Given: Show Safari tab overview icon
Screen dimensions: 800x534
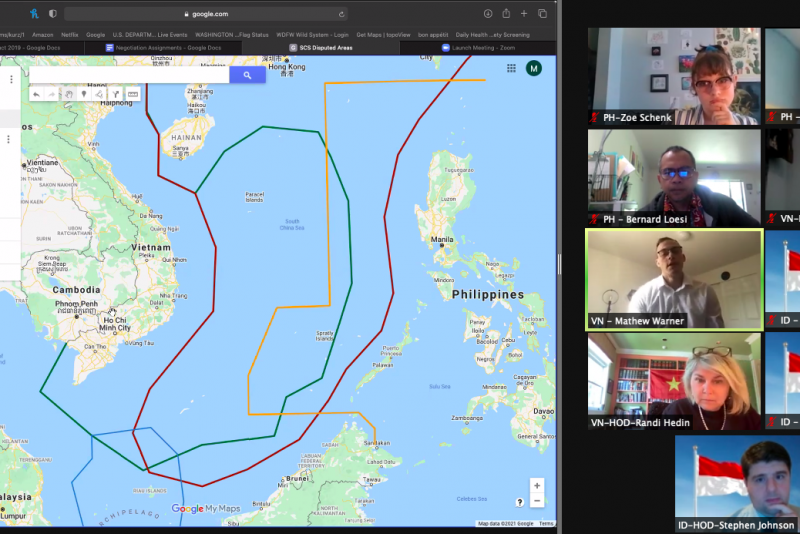Looking at the screenshot, I should pyautogui.click(x=542, y=14).
